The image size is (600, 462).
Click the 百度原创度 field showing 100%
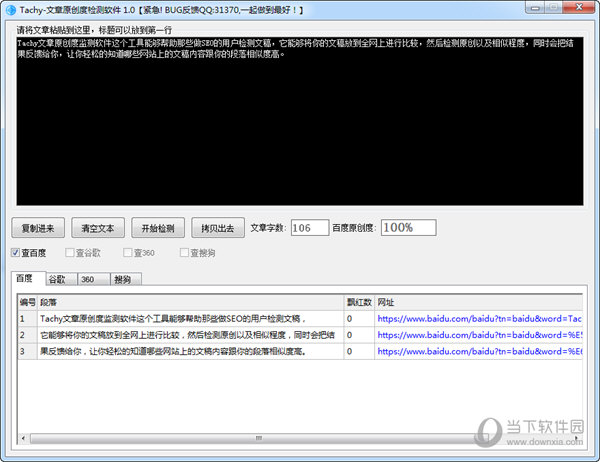408,227
